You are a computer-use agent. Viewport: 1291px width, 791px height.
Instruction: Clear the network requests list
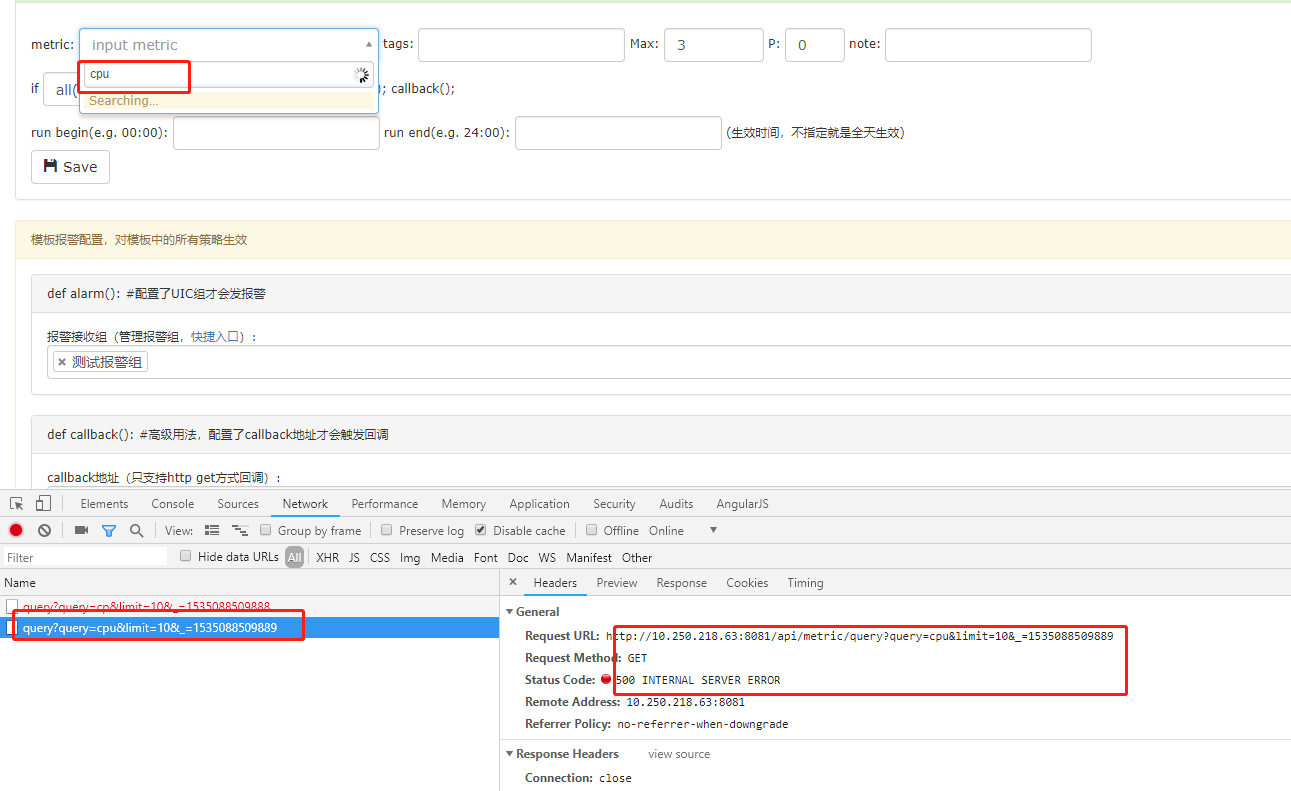click(44, 530)
